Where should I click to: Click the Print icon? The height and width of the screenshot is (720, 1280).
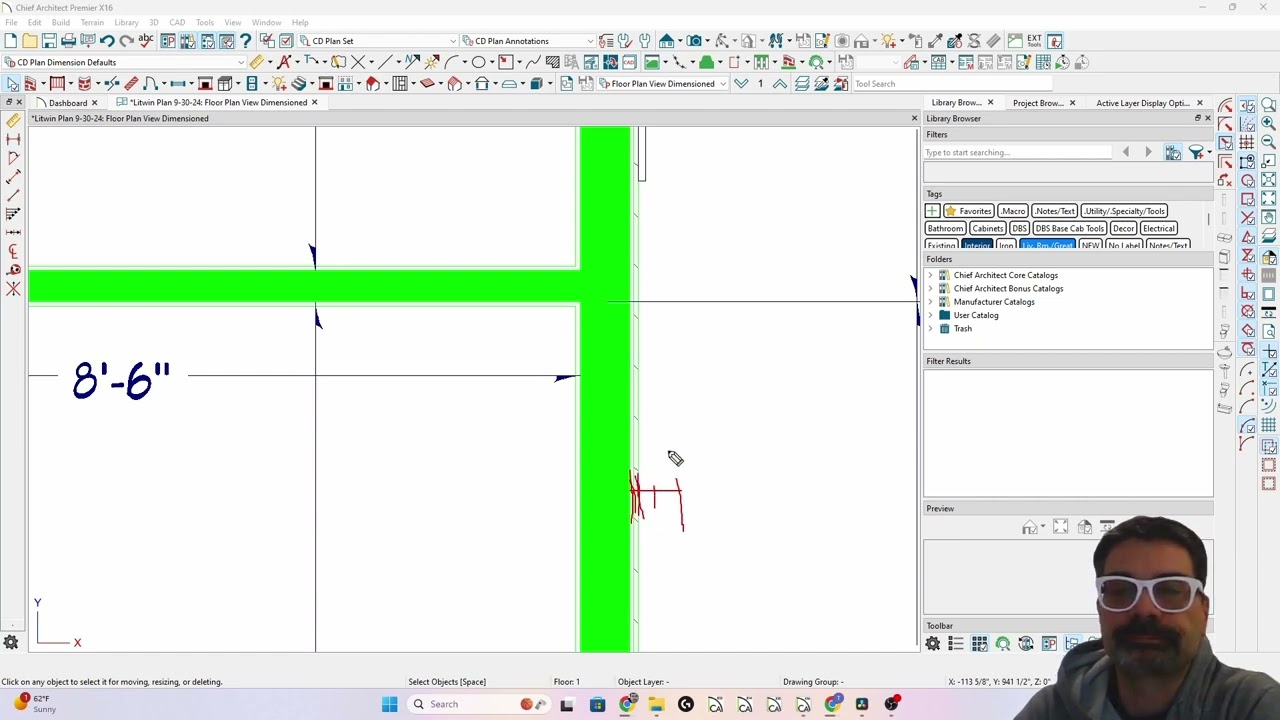click(x=68, y=41)
